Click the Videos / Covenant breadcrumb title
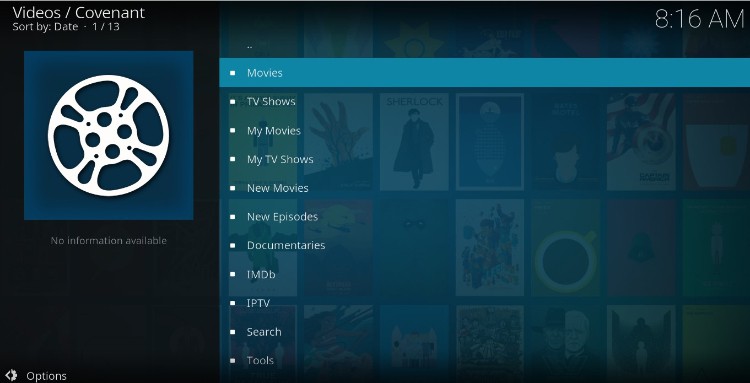750x383 pixels. coord(79,12)
